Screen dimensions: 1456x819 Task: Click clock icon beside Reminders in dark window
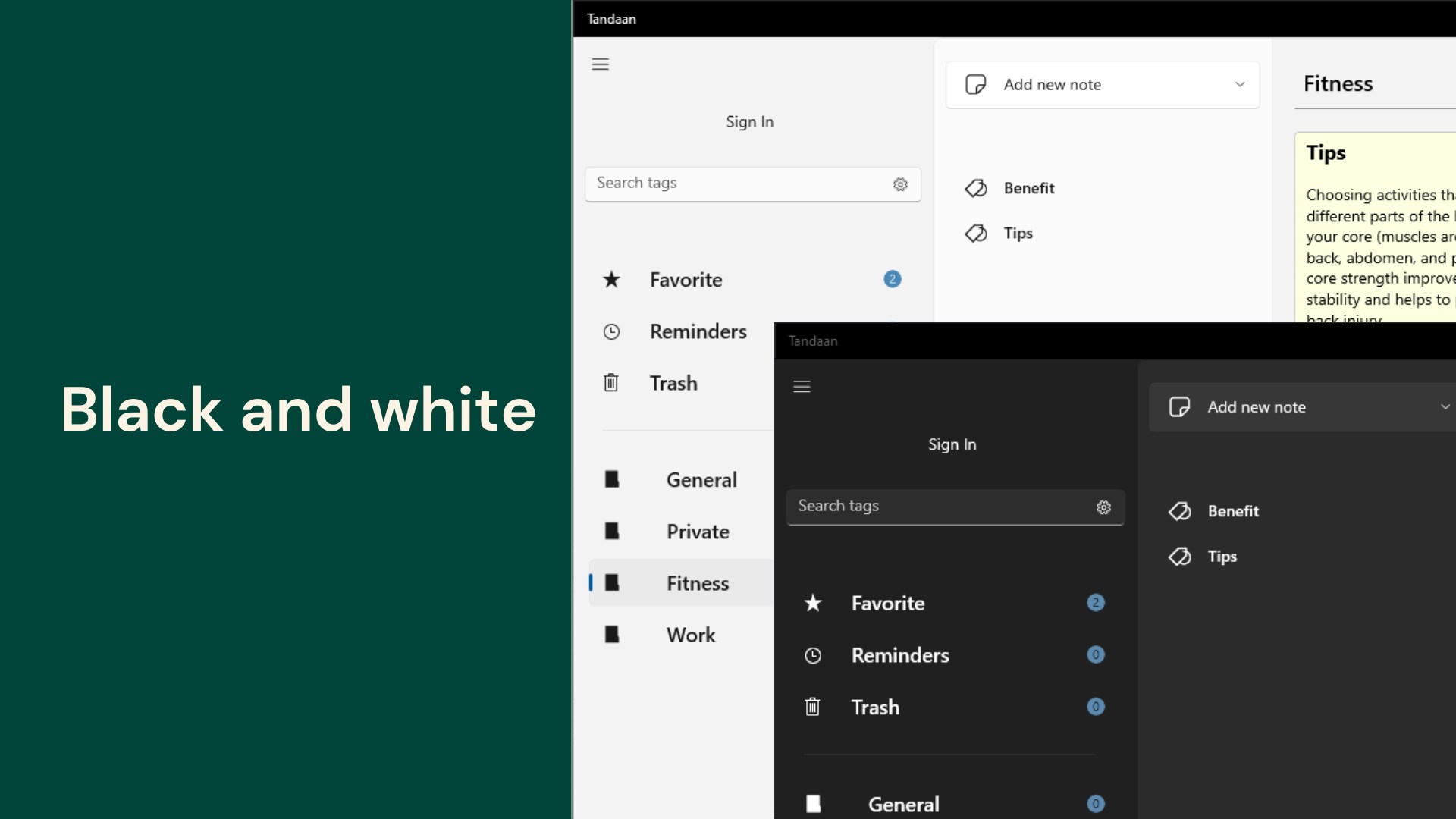pos(813,655)
